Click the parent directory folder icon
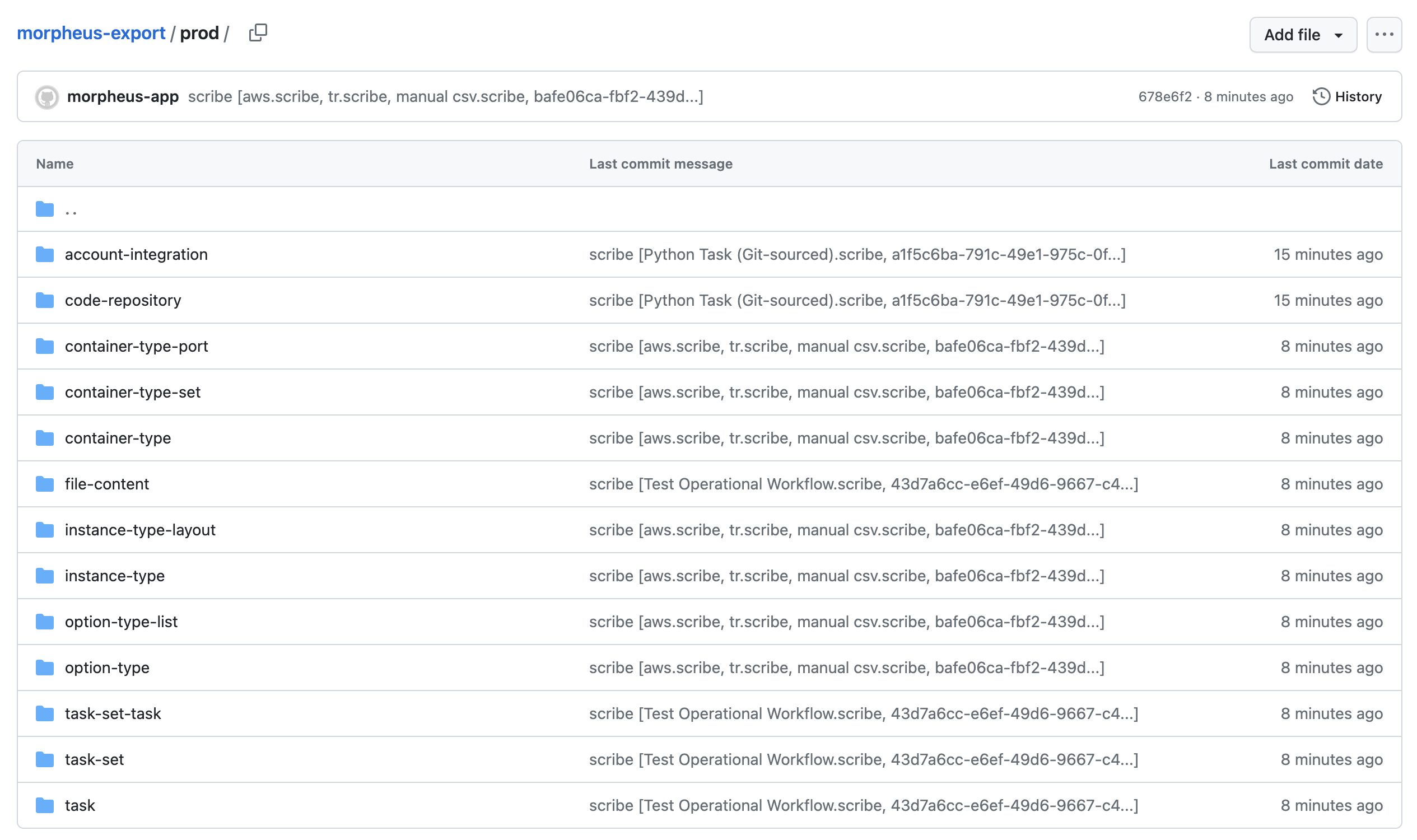 44,209
